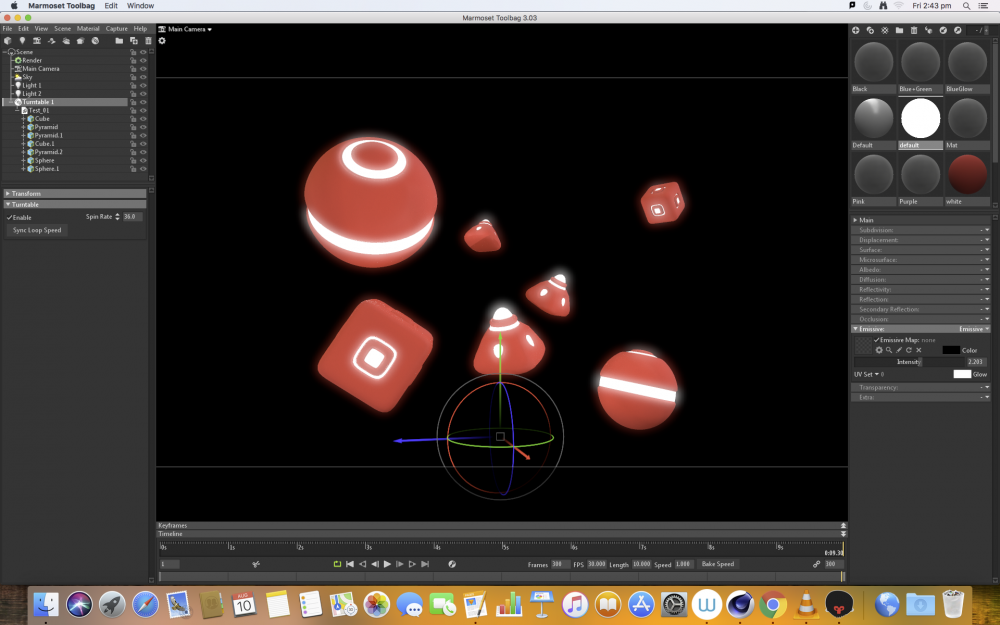Expand the Cube tree node
The image size is (1000, 625).
[23, 119]
